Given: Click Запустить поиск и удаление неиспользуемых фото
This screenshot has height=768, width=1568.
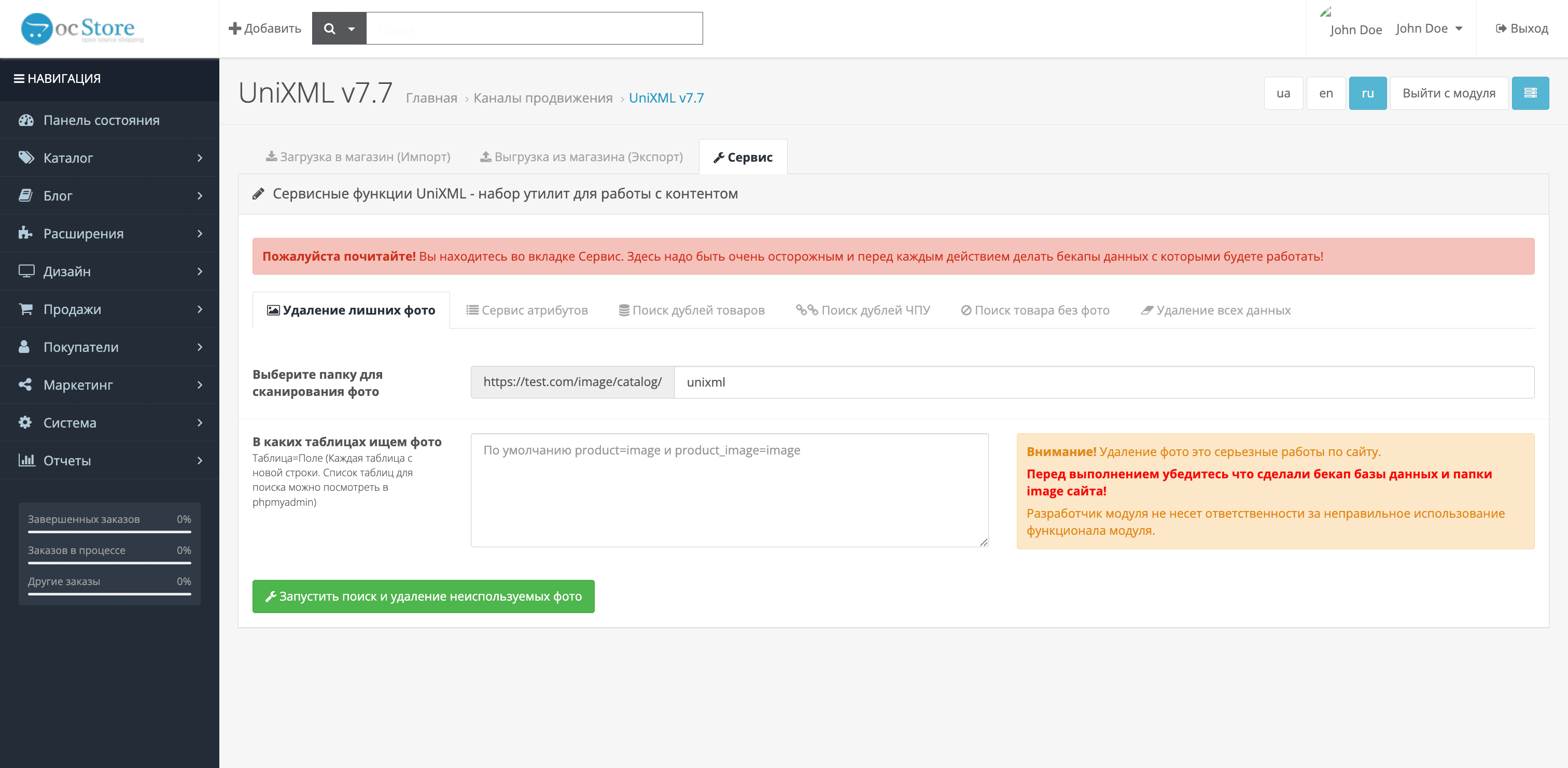Looking at the screenshot, I should 423,596.
